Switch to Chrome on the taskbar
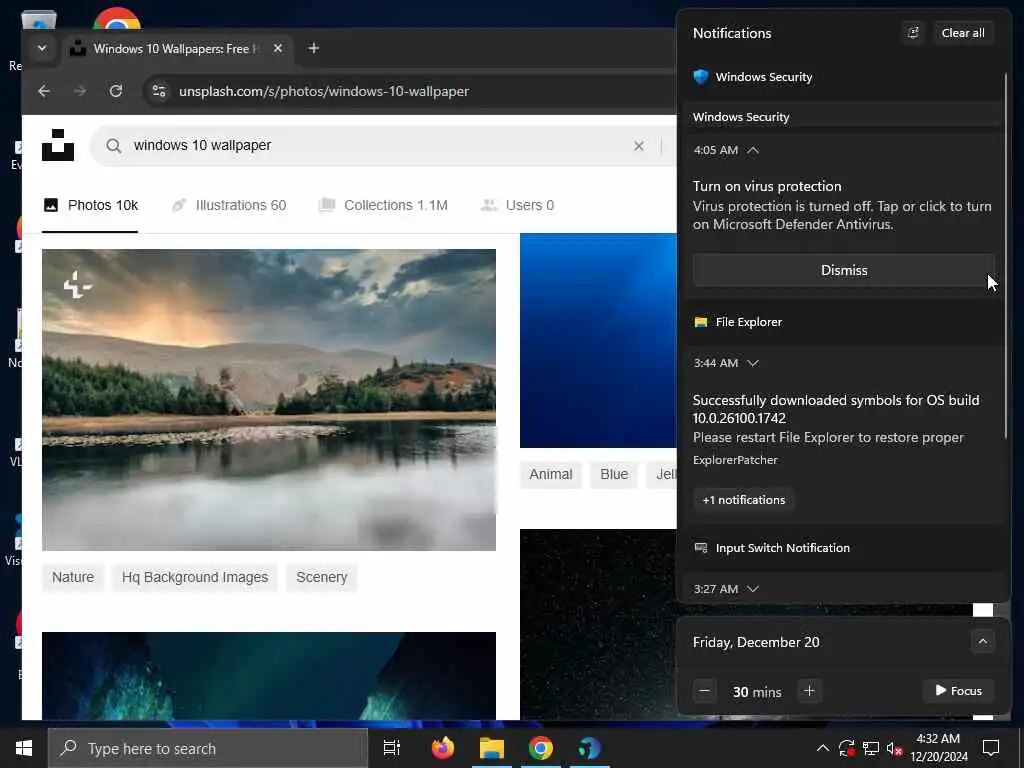The height and width of the screenshot is (768, 1024). click(541, 748)
